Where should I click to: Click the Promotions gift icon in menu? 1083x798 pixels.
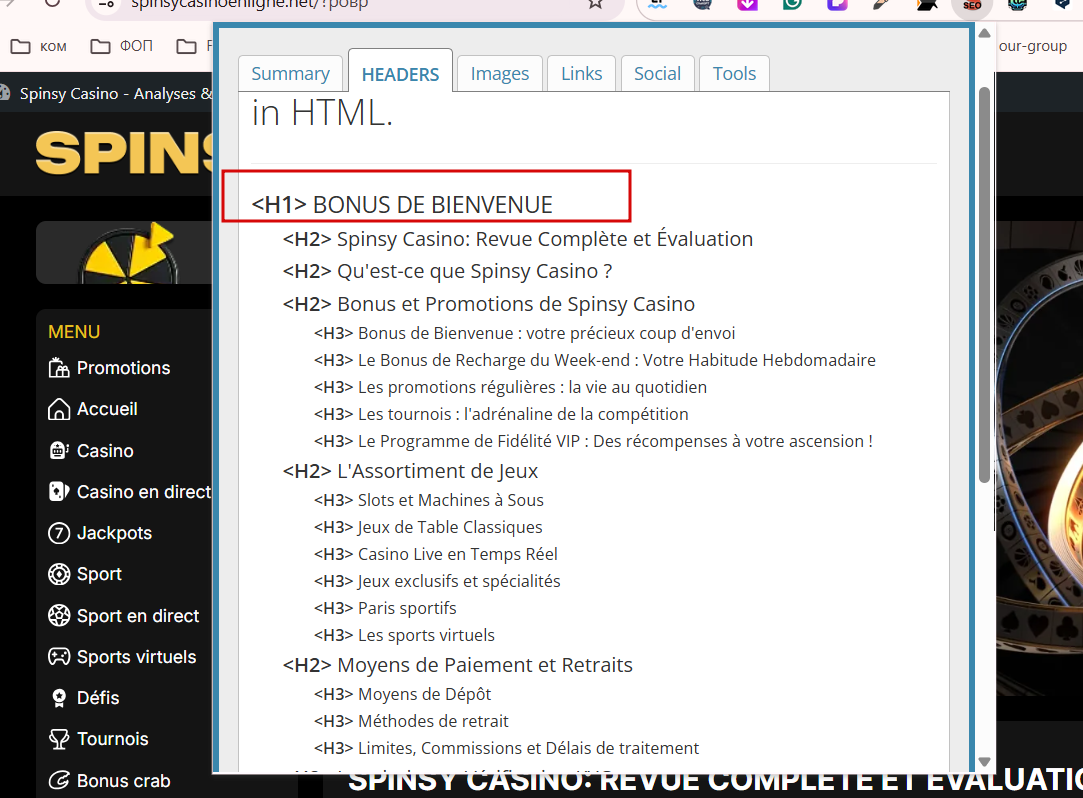point(59,368)
